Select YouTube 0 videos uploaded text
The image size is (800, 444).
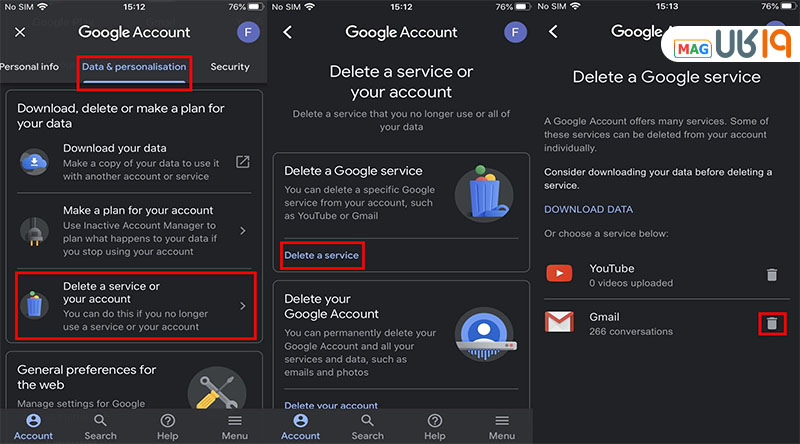631,275
